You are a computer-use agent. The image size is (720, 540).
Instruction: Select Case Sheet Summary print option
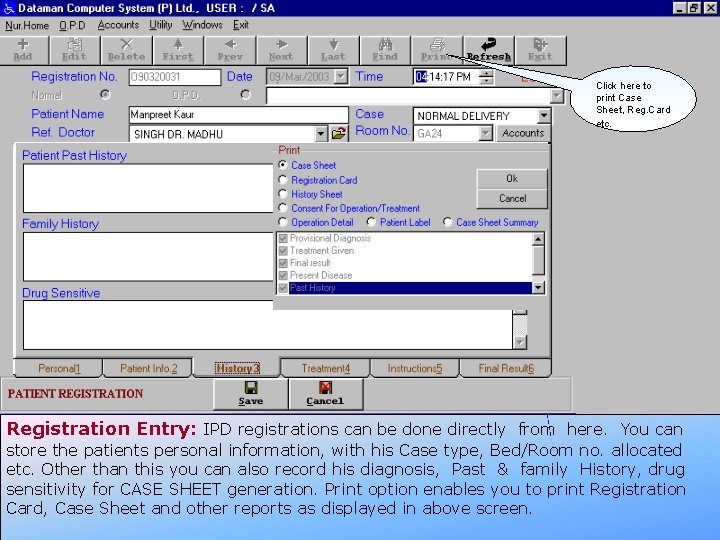click(x=447, y=222)
